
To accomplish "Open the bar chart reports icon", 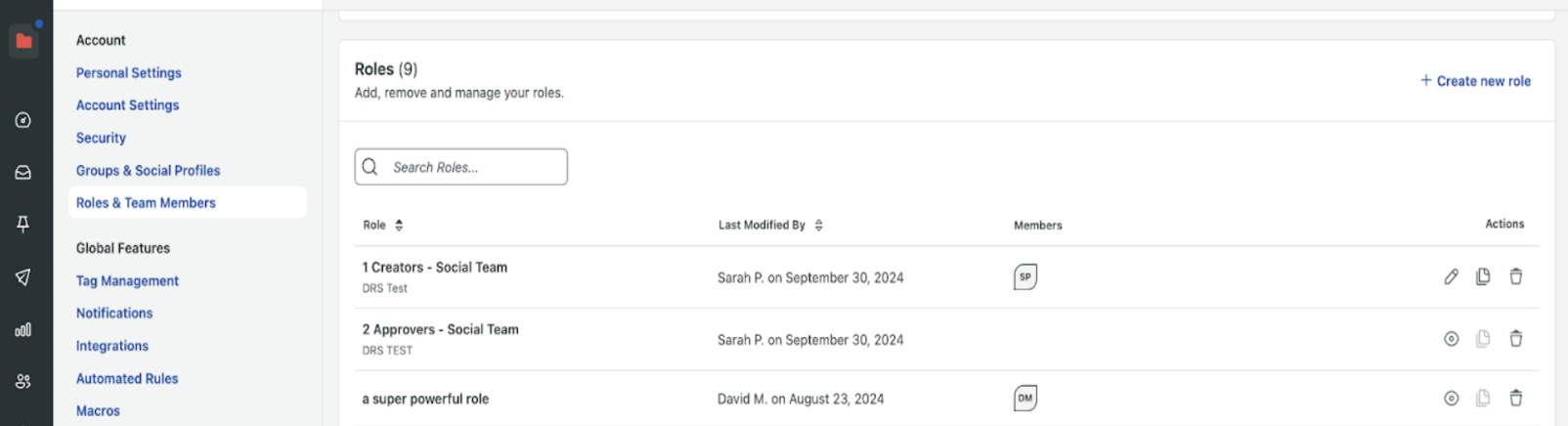I will coord(23,330).
